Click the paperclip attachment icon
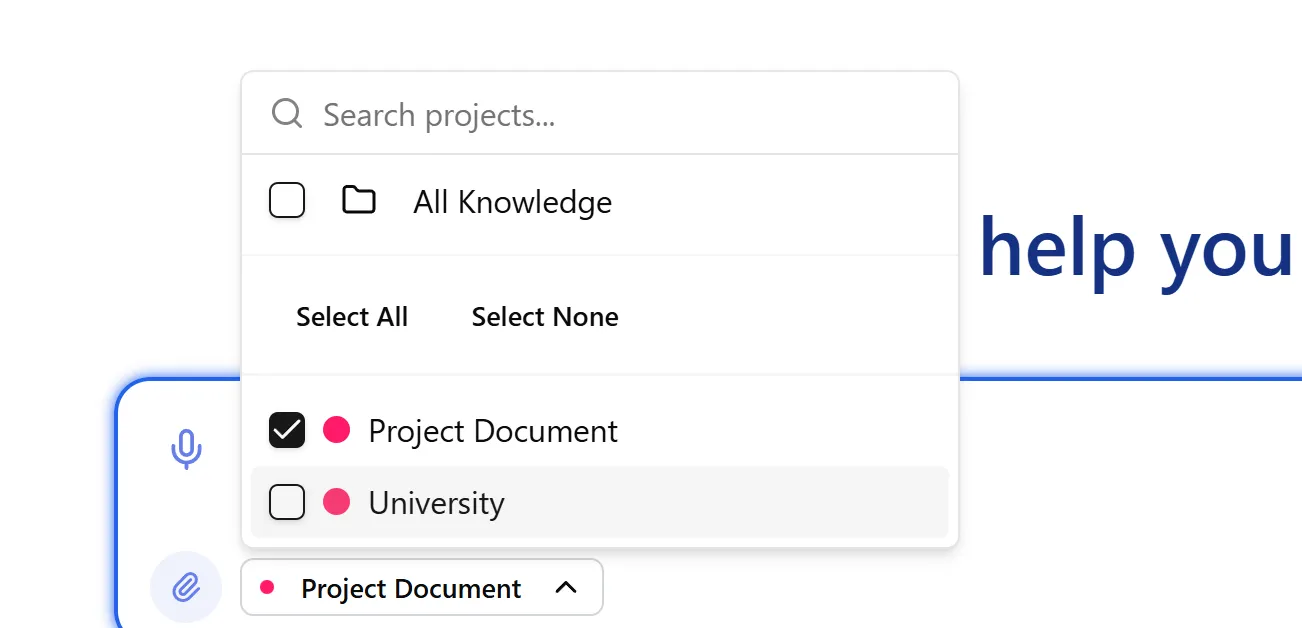1302x628 pixels. tap(186, 587)
